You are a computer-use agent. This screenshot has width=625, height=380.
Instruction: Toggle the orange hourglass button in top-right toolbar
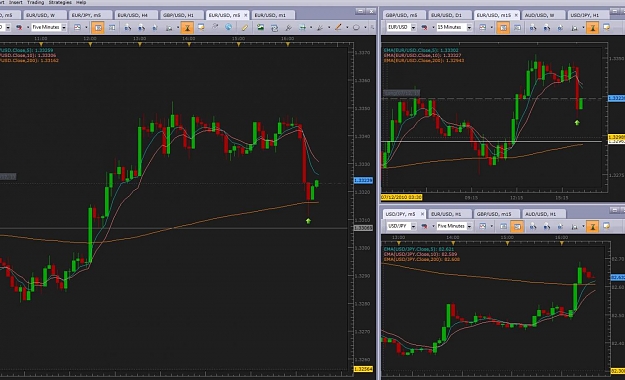(x=592, y=28)
